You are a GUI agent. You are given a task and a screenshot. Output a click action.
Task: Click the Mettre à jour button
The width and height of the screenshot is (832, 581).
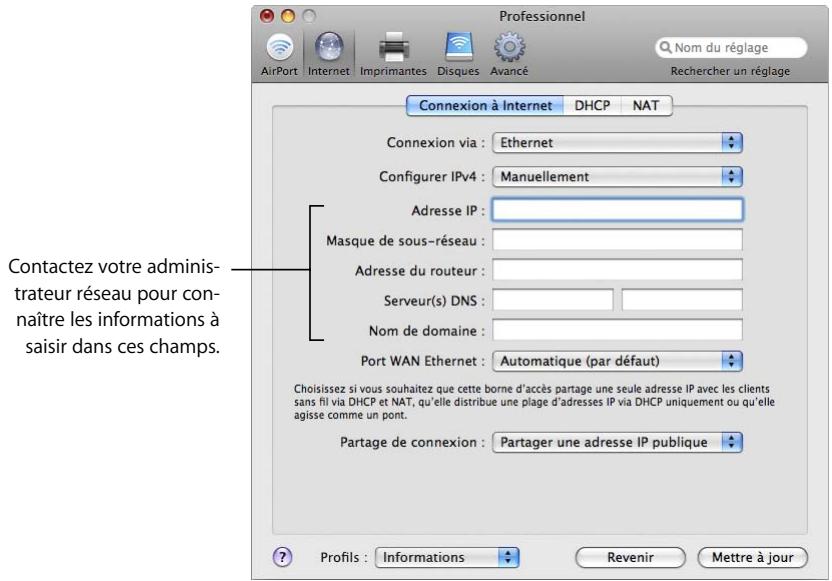pyautogui.click(x=752, y=557)
